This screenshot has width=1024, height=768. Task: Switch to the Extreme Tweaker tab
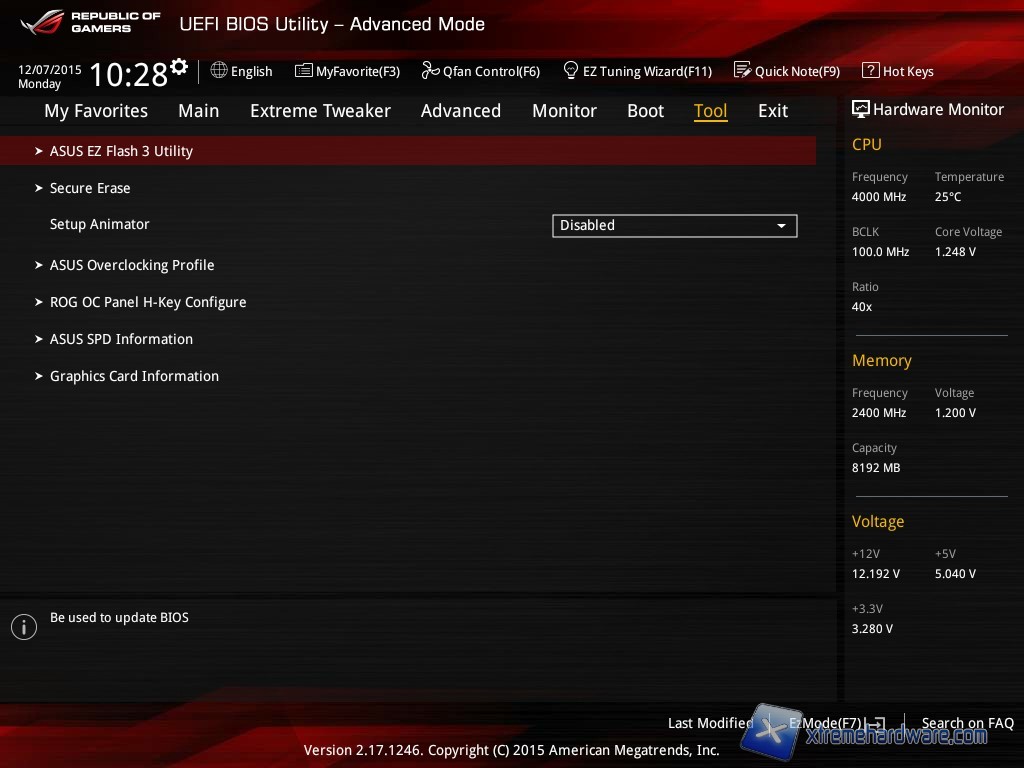pyautogui.click(x=320, y=111)
